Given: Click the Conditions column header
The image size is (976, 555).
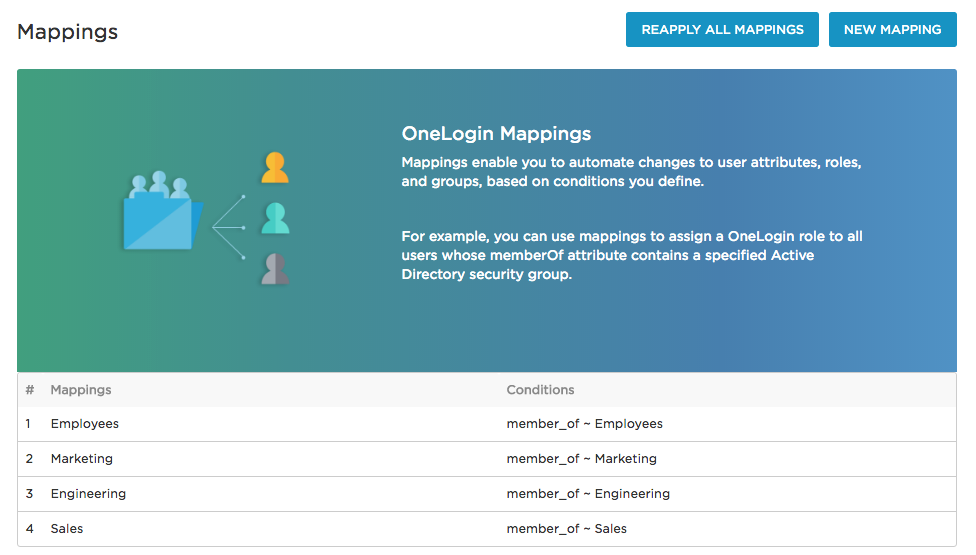Looking at the screenshot, I should [x=540, y=390].
